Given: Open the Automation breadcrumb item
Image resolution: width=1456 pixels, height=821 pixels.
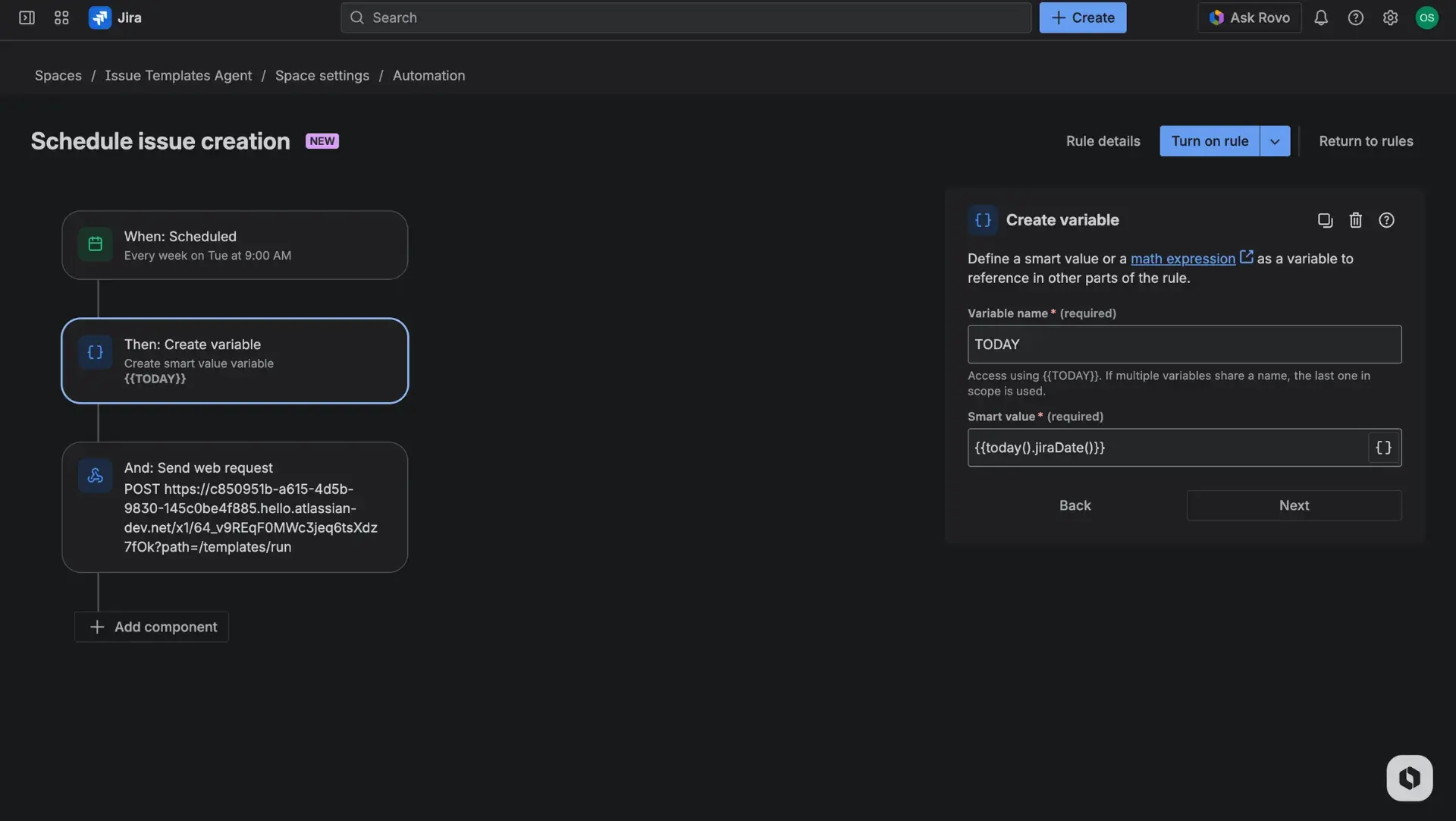Looking at the screenshot, I should (428, 75).
